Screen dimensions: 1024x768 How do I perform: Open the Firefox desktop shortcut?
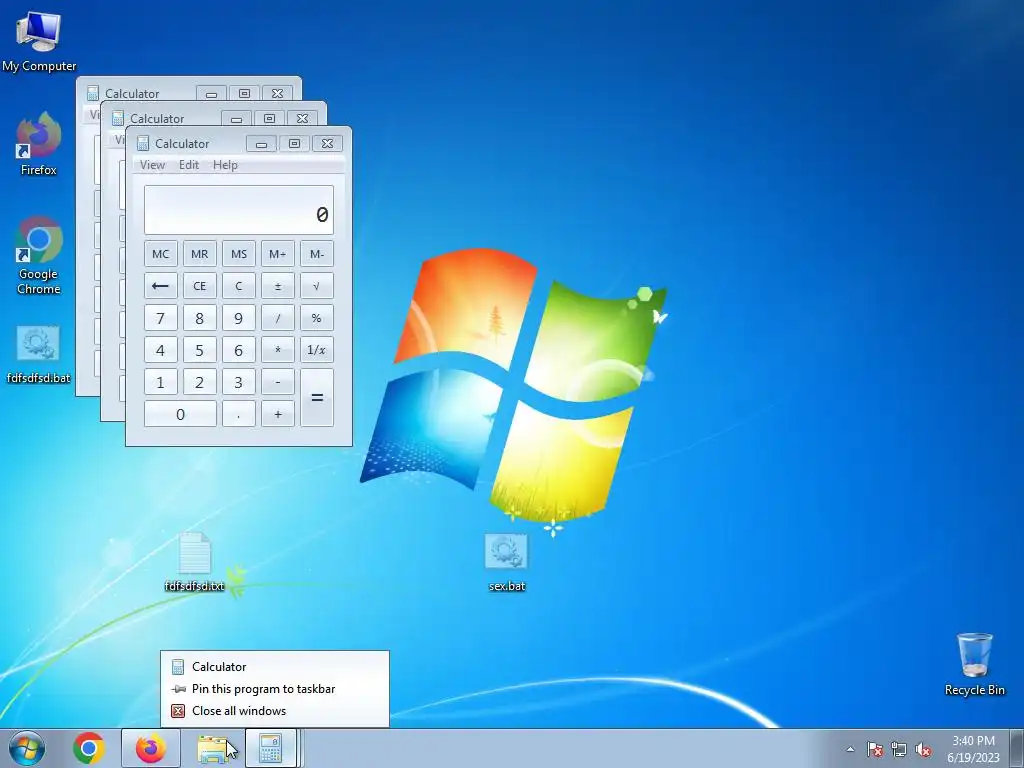click(x=39, y=144)
